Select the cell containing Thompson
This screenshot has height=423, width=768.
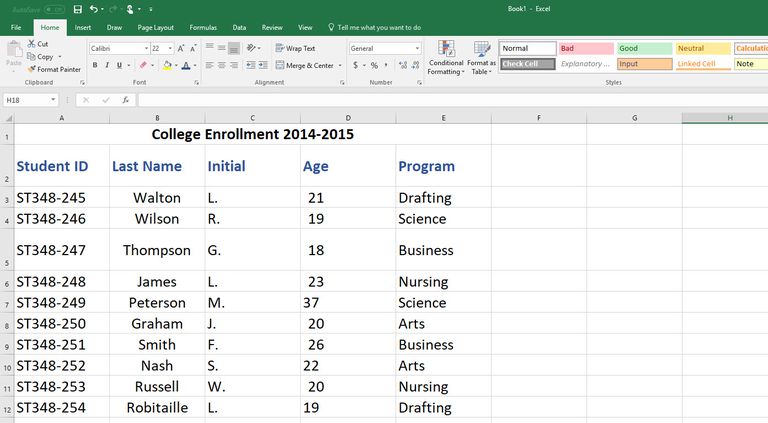[x=157, y=250]
